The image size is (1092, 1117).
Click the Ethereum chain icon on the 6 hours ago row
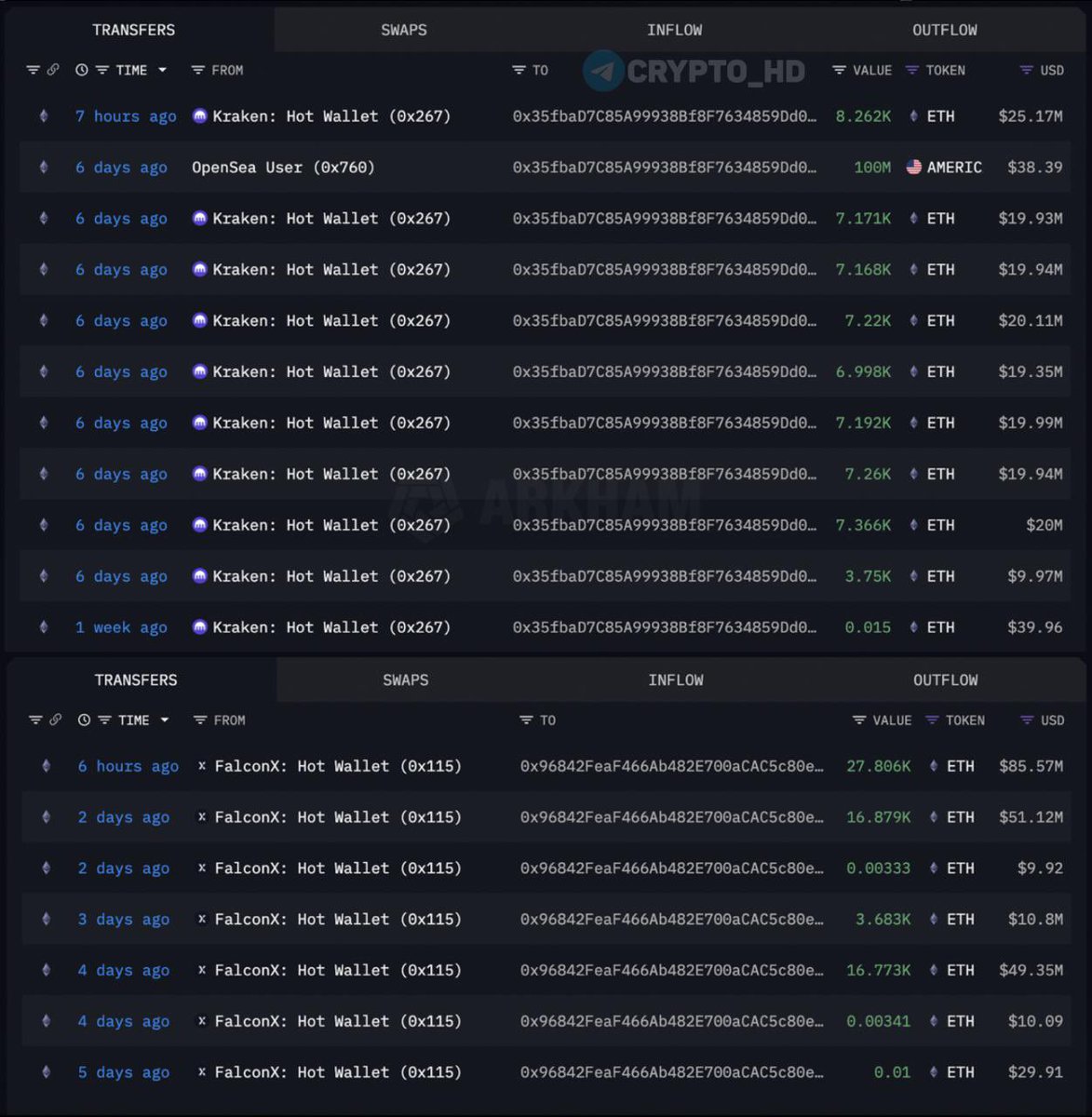click(46, 766)
